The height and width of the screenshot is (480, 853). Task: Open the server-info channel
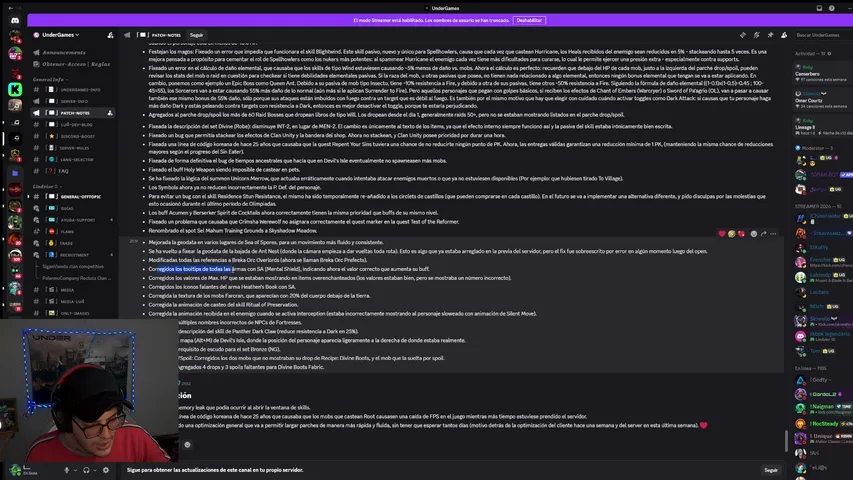point(75,101)
